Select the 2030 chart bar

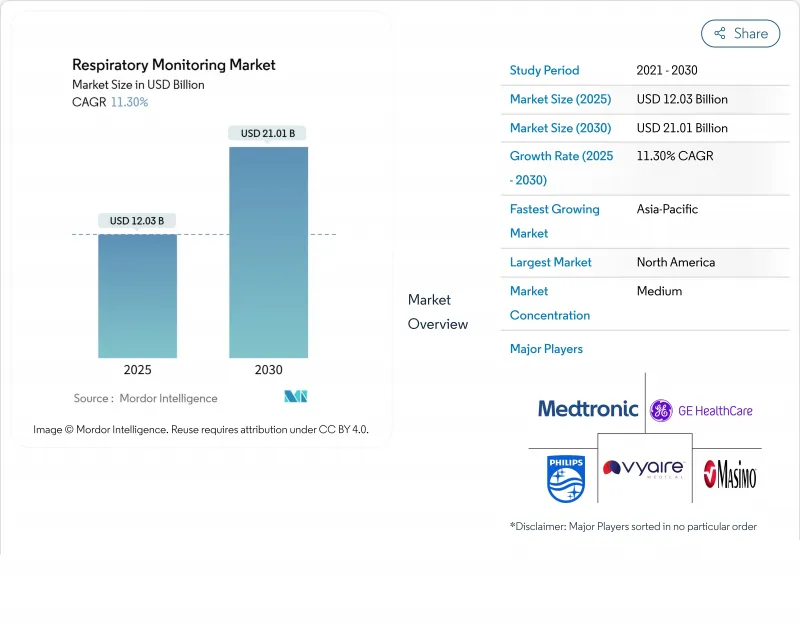pos(268,252)
